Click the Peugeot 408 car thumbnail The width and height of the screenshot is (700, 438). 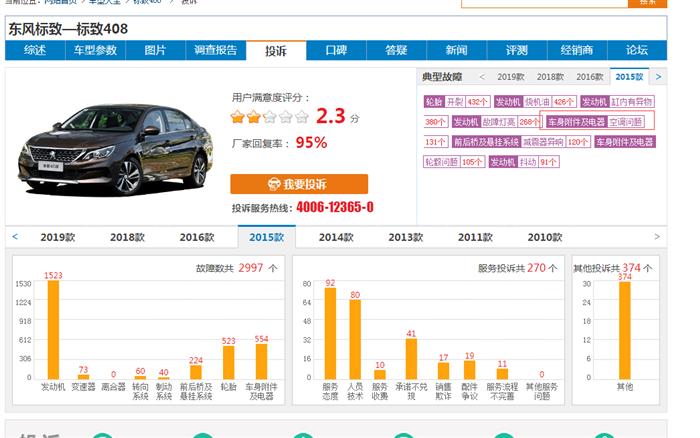pyautogui.click(x=115, y=150)
